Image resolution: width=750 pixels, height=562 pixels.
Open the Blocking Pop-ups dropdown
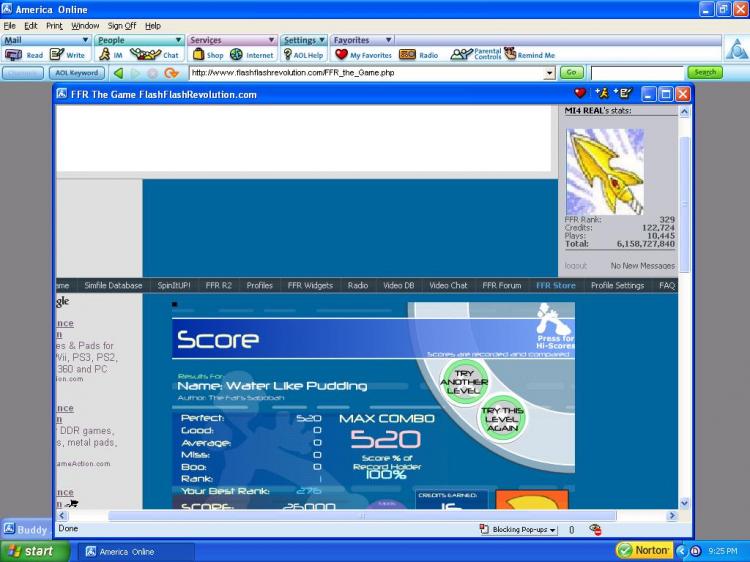[524, 529]
